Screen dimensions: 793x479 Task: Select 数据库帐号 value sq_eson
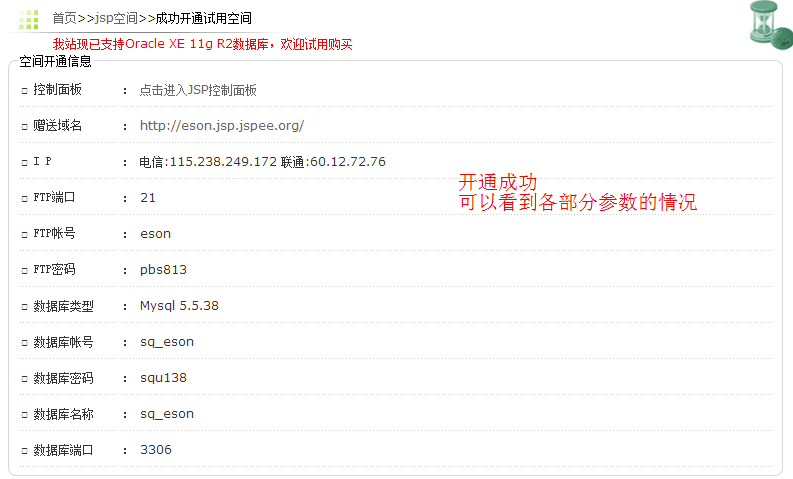pyautogui.click(x=167, y=342)
